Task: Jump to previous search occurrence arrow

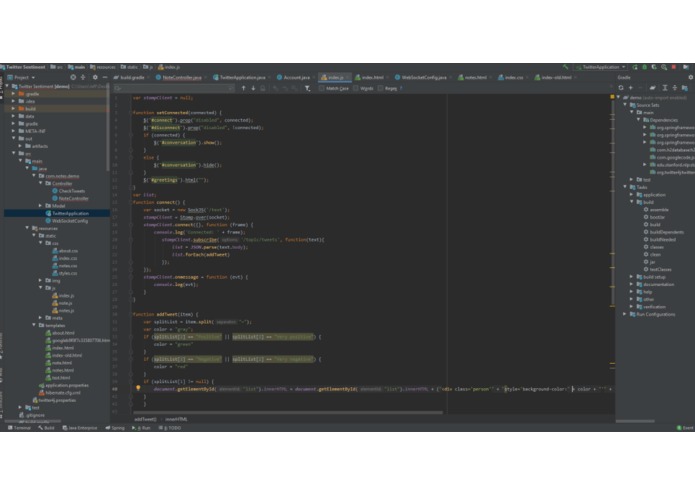Action: pos(243,88)
